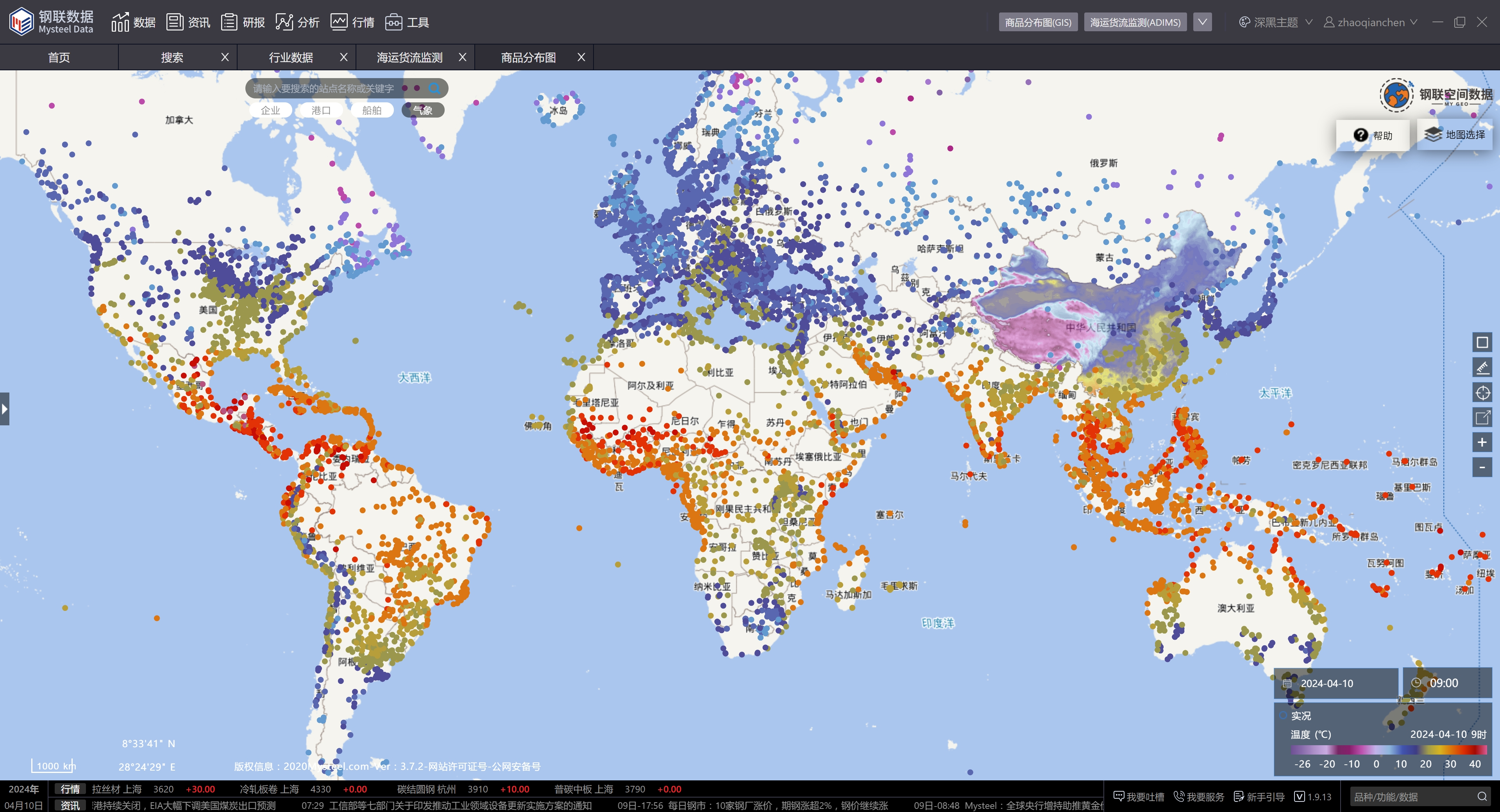This screenshot has width=1500, height=812.
Task: Click the magnifier icon in bottom search box
Action: [x=1482, y=796]
